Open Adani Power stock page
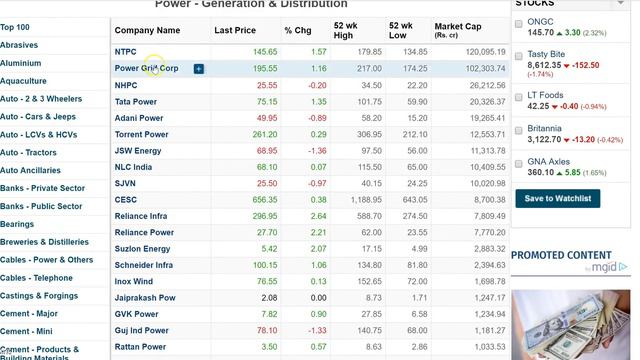This screenshot has width=640, height=360. (139, 118)
